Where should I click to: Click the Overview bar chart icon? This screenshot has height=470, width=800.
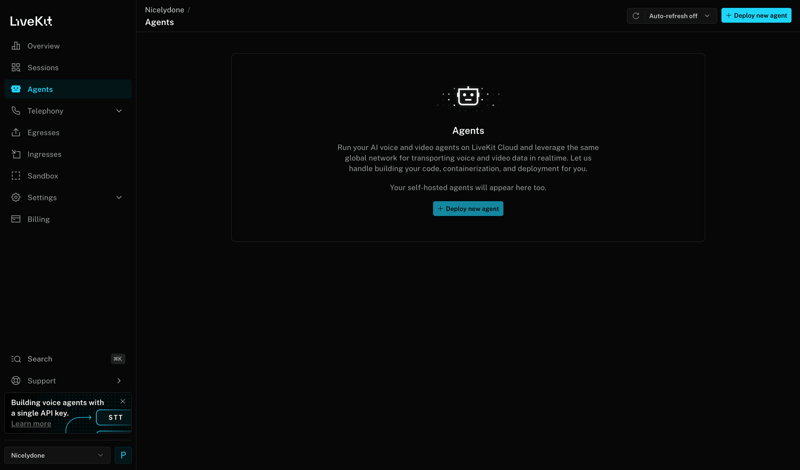pos(16,46)
